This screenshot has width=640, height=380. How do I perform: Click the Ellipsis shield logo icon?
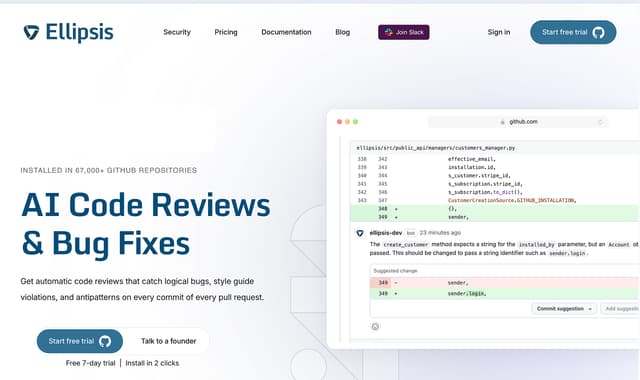pyautogui.click(x=31, y=32)
